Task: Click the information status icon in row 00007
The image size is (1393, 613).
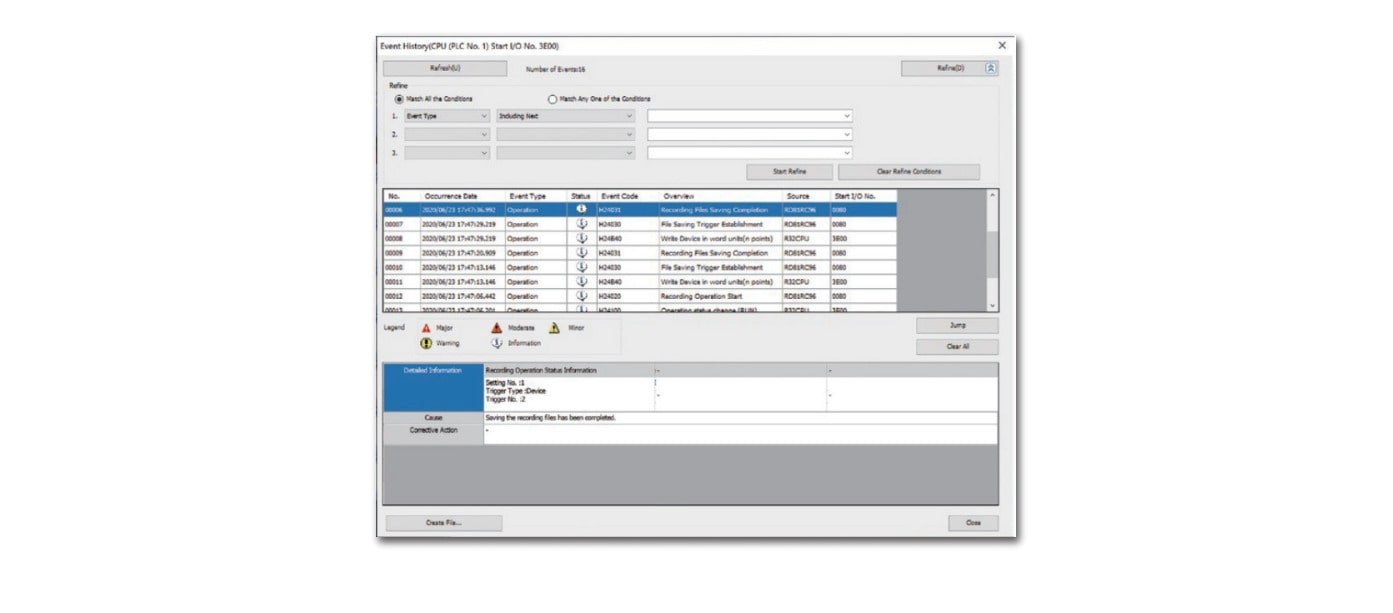Action: coord(581,225)
